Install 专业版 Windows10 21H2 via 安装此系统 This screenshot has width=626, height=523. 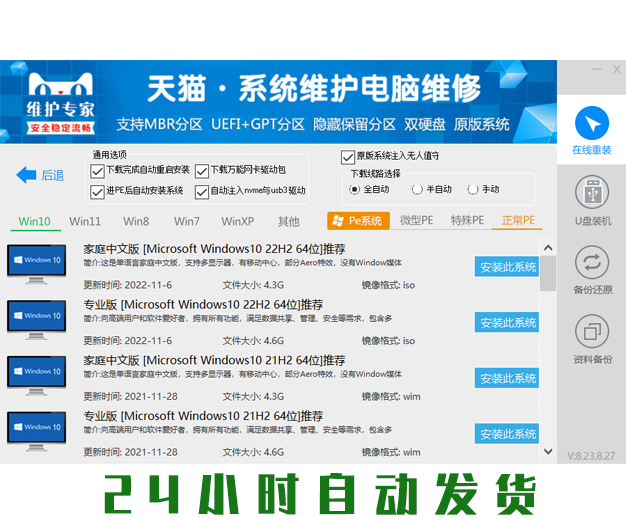[507, 434]
